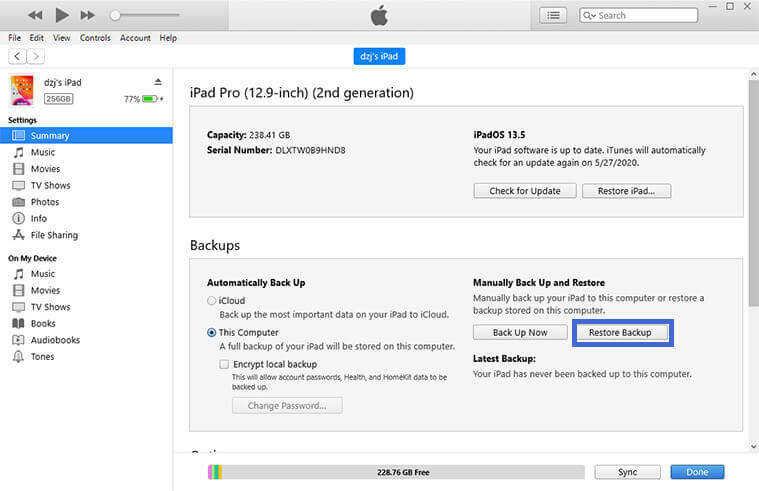Select This Computer backup option
Viewport: 759px width, 491px height.
211,332
